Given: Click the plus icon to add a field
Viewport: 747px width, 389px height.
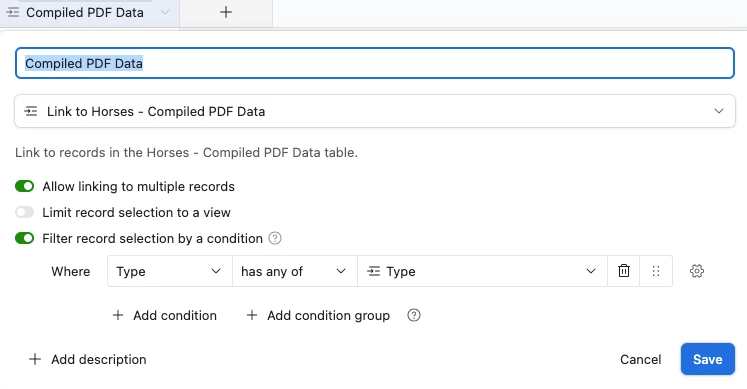Looking at the screenshot, I should (226, 12).
